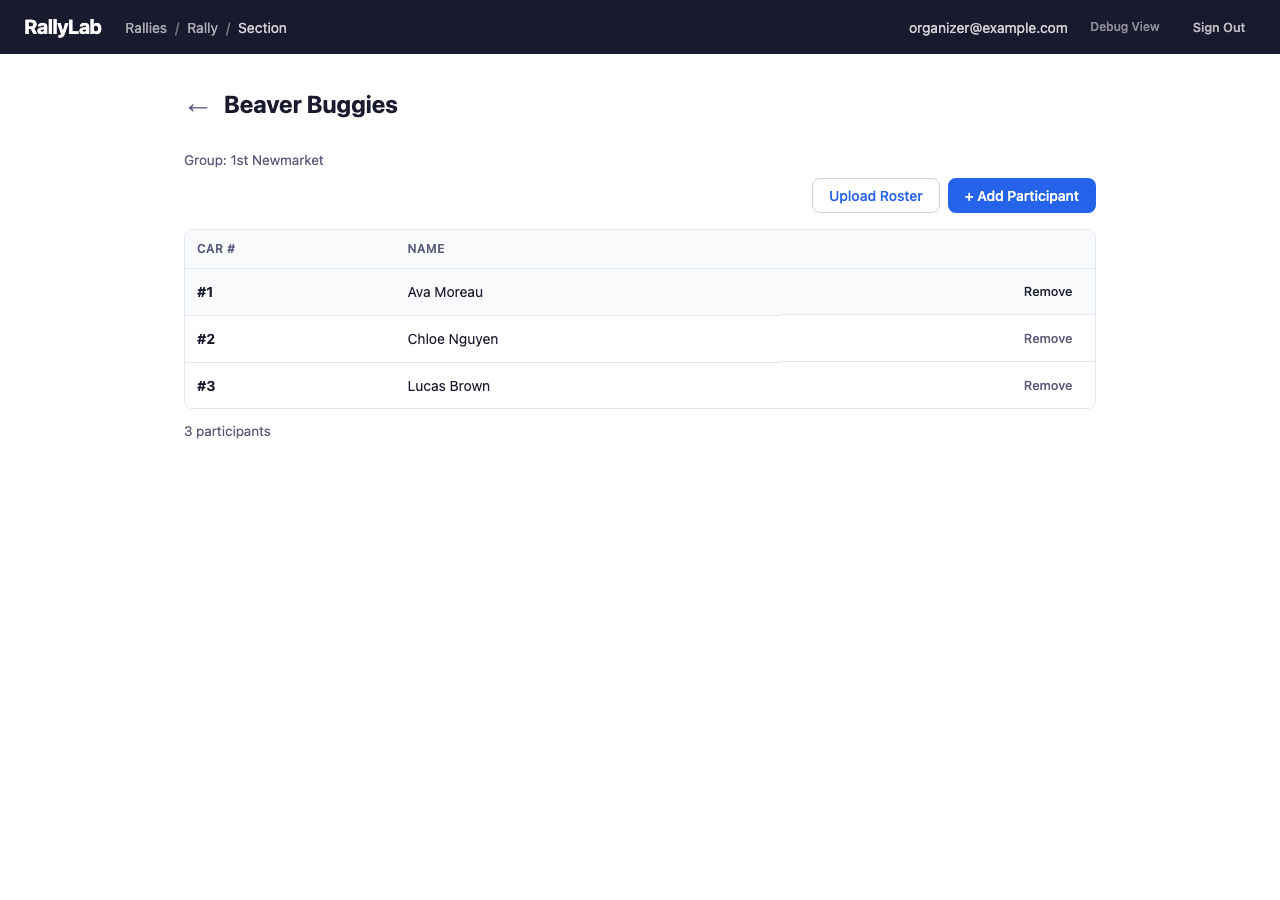
Task: Select the Section breadcrumb item
Action: click(x=261, y=28)
